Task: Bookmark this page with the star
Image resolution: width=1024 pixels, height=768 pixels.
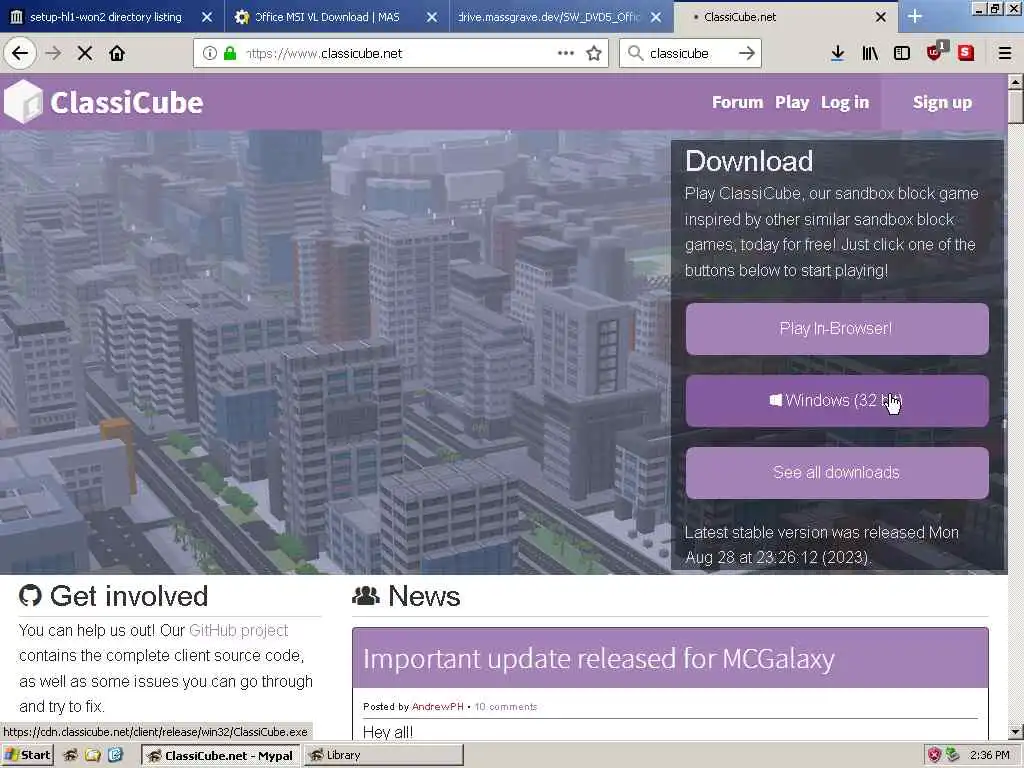Action: click(594, 54)
